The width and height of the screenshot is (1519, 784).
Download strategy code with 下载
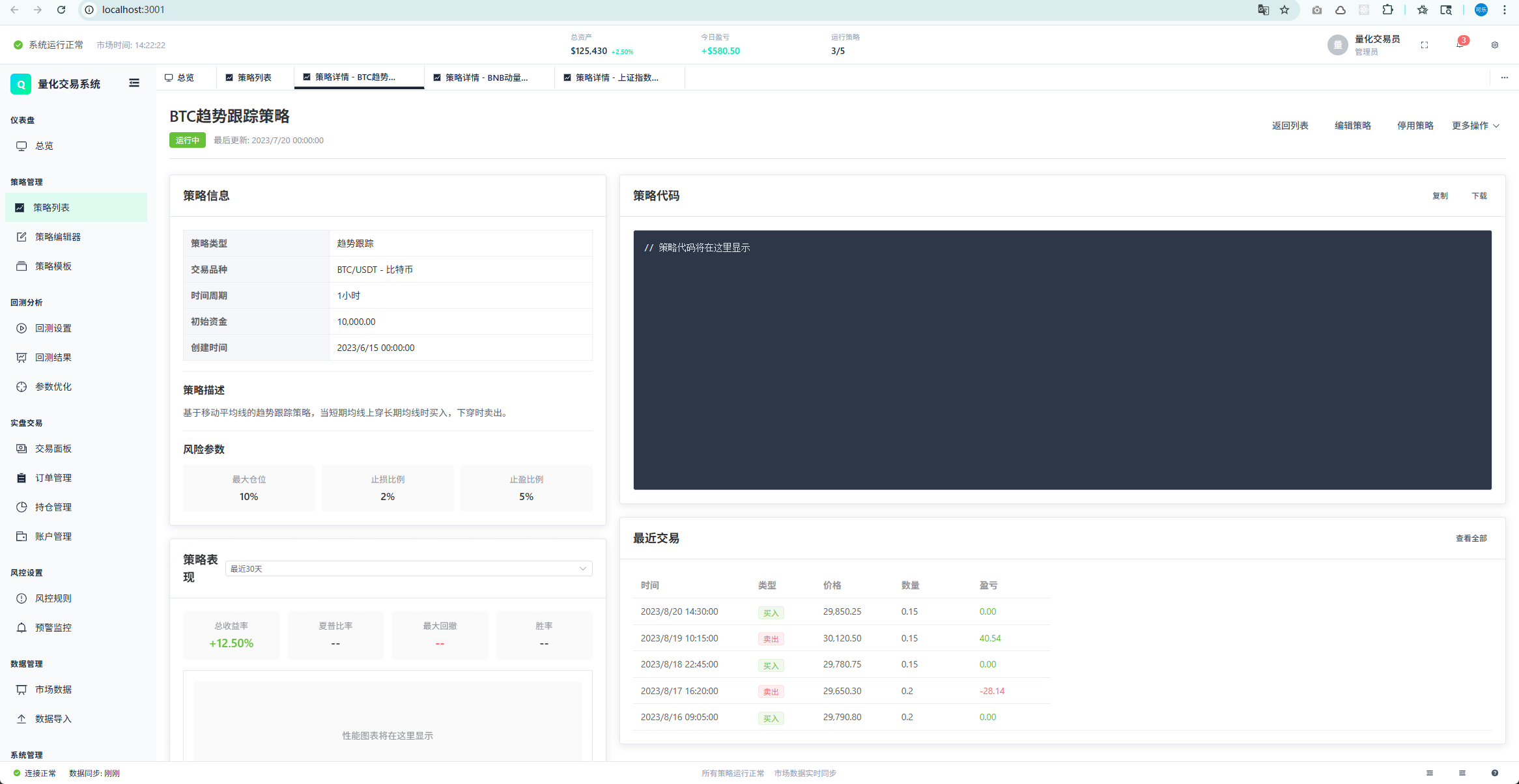click(1479, 196)
